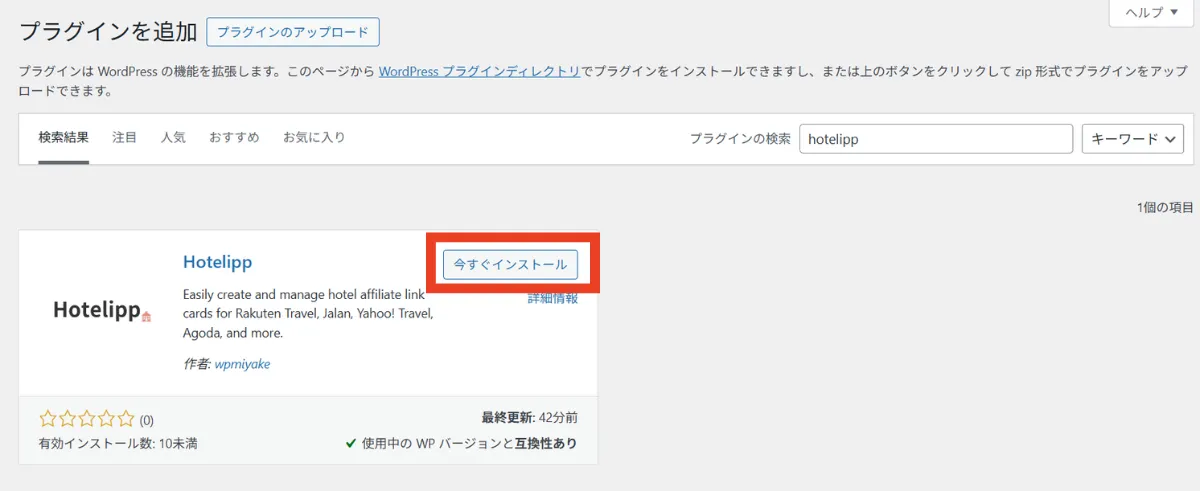Click the プラグインを追加 page heading
This screenshot has height=491, width=1200.
pos(108,31)
